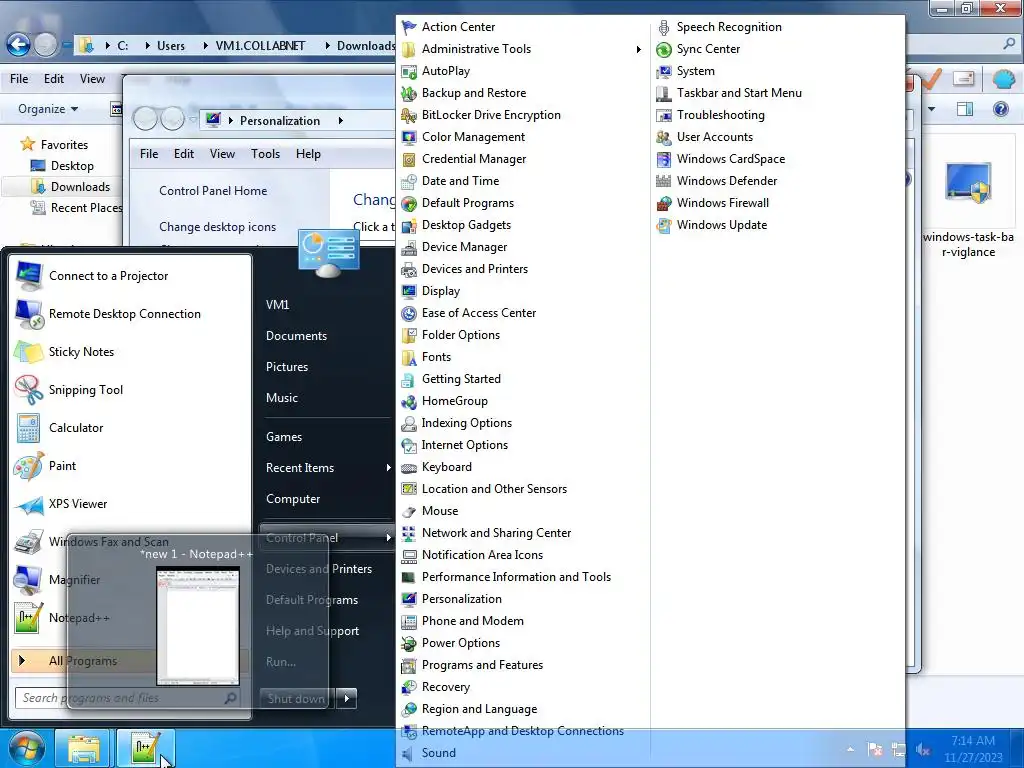Click Keyboard icon

coord(409,468)
